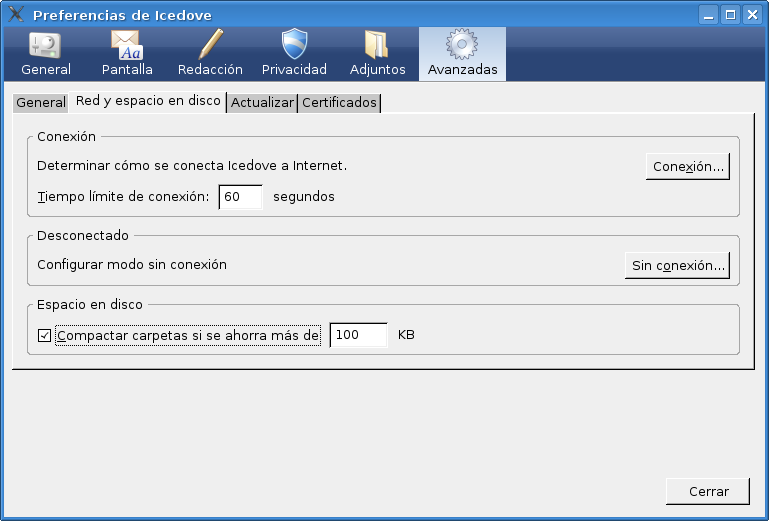Open the Redacción preferences category
The width and height of the screenshot is (769, 521).
pyautogui.click(x=210, y=54)
